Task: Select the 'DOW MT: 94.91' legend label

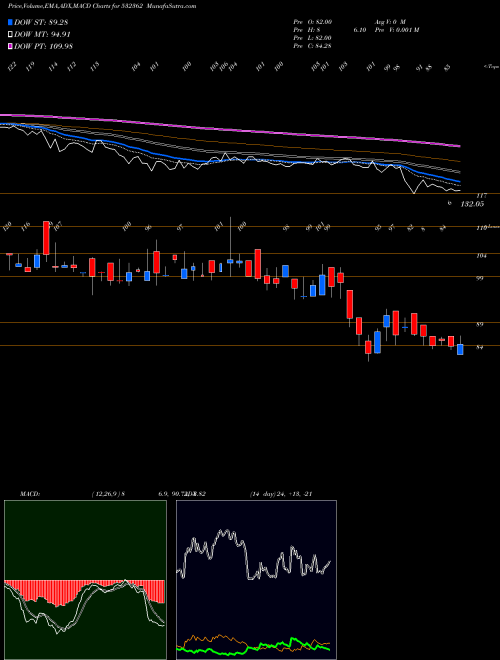Action: tap(42, 34)
